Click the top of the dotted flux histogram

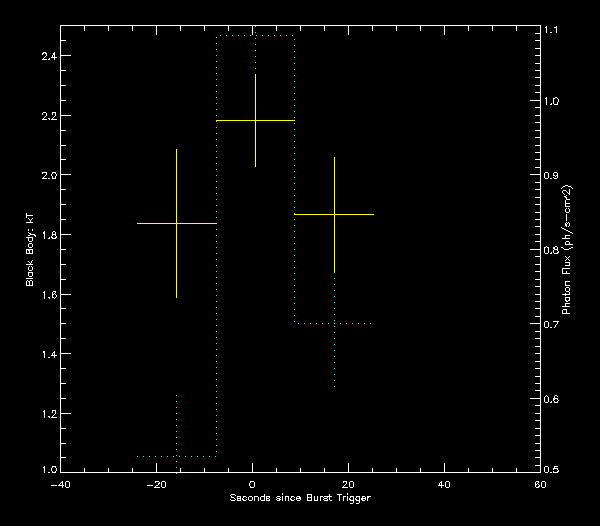pos(255,36)
